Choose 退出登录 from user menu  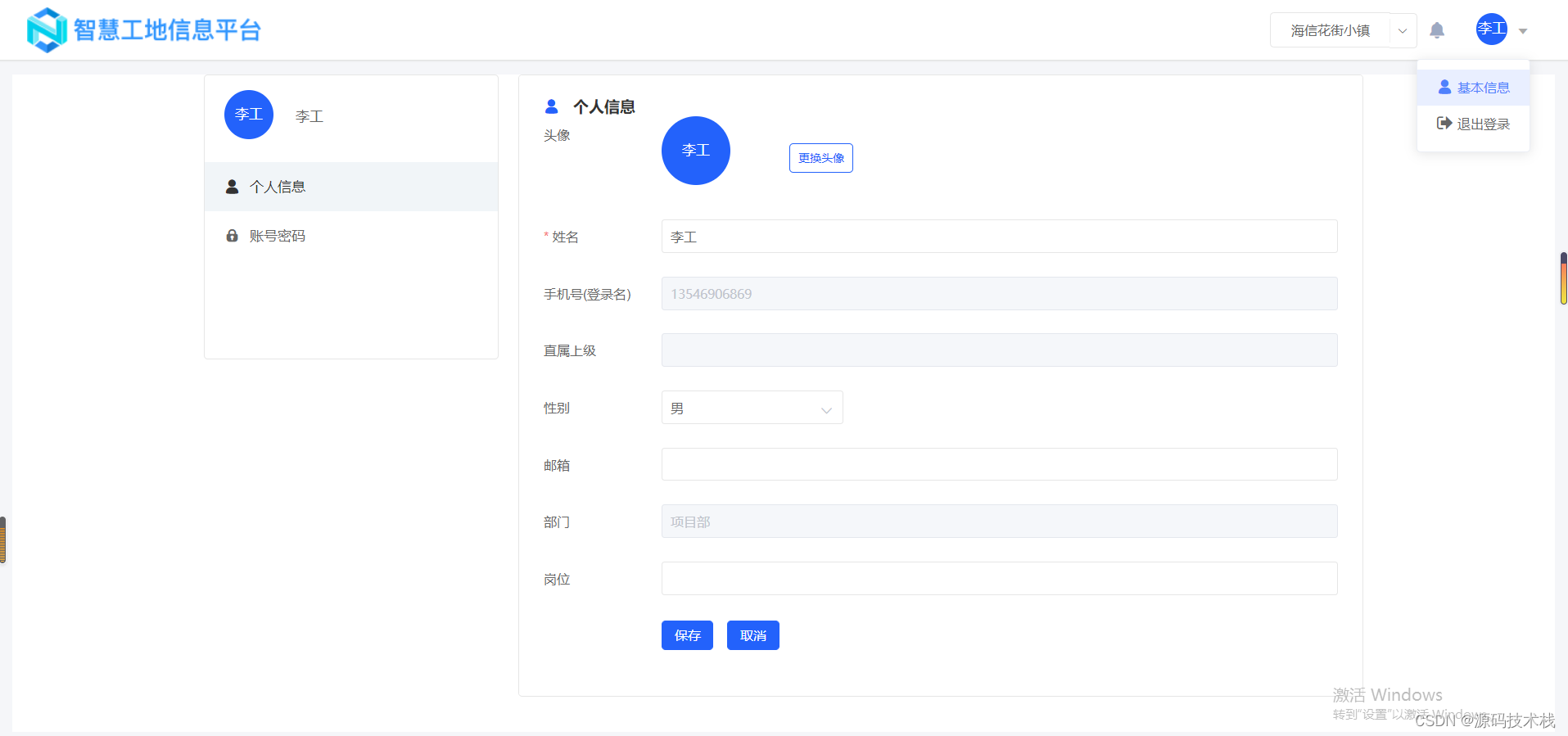point(1473,124)
